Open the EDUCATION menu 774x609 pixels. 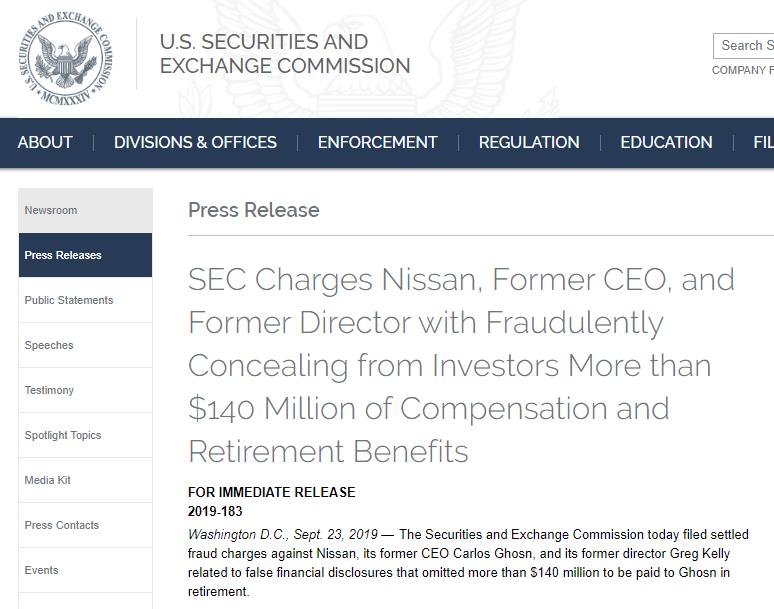[x=666, y=143]
